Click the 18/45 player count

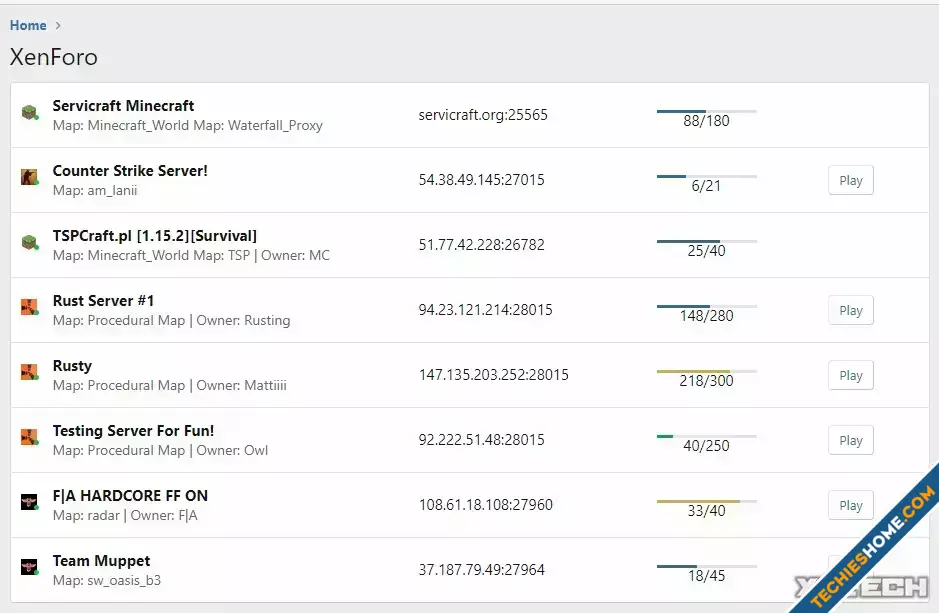click(707, 576)
